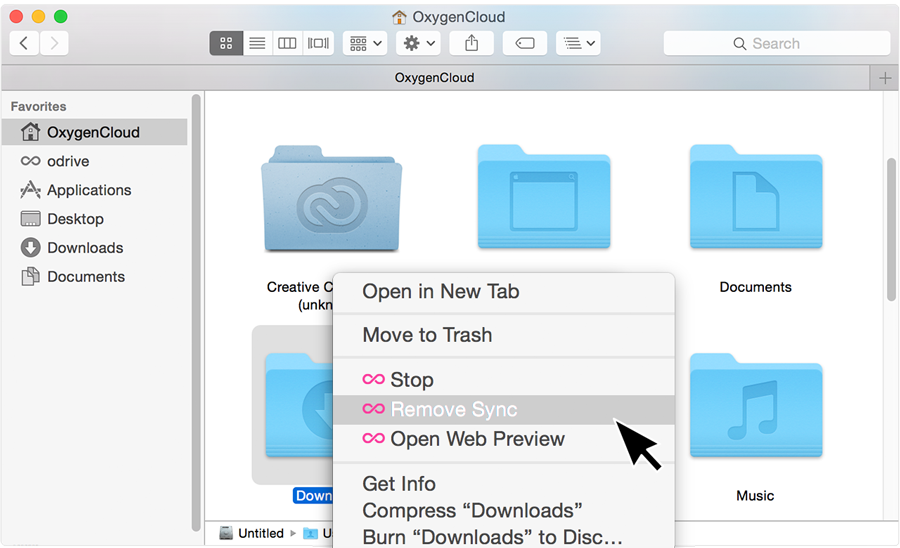Select the Desktop folder icon with window glyph
The height and width of the screenshot is (548, 900).
[x=544, y=196]
